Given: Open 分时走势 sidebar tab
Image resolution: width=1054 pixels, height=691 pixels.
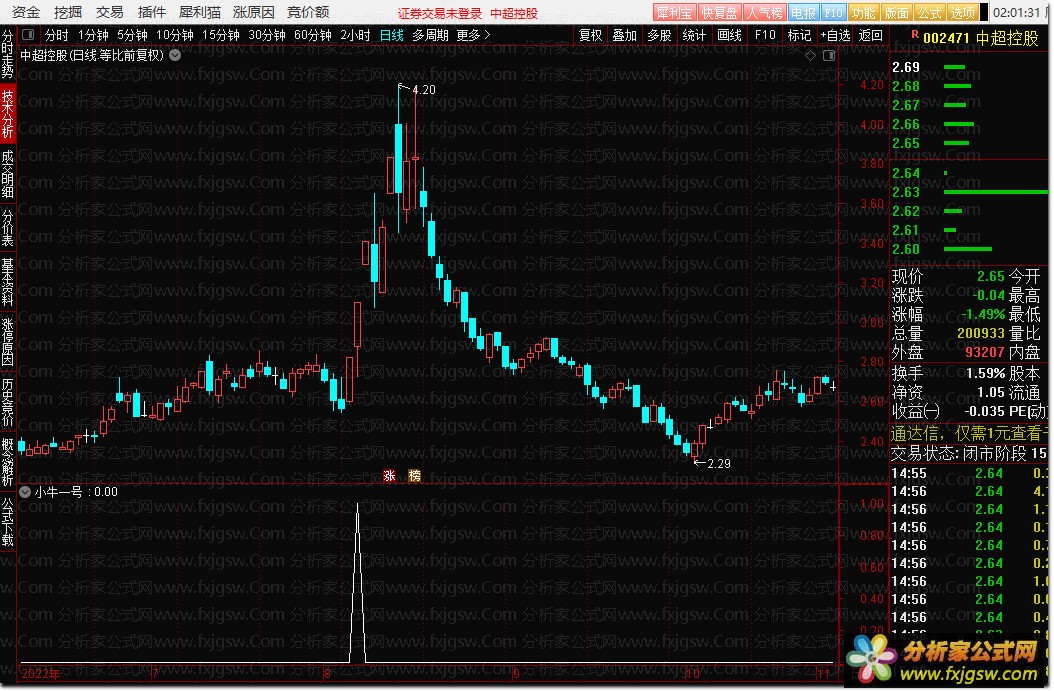Looking at the screenshot, I should pyautogui.click(x=7, y=53).
